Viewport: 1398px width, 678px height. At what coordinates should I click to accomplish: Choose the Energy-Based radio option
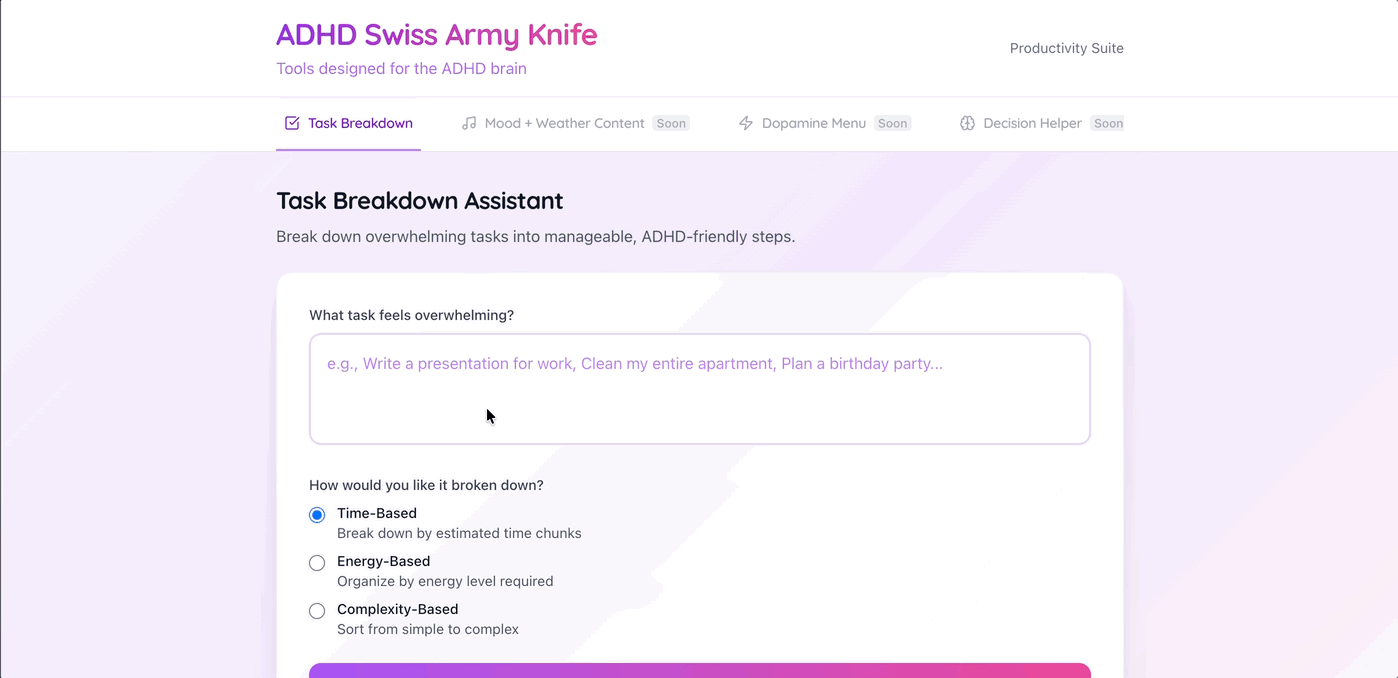tap(317, 563)
